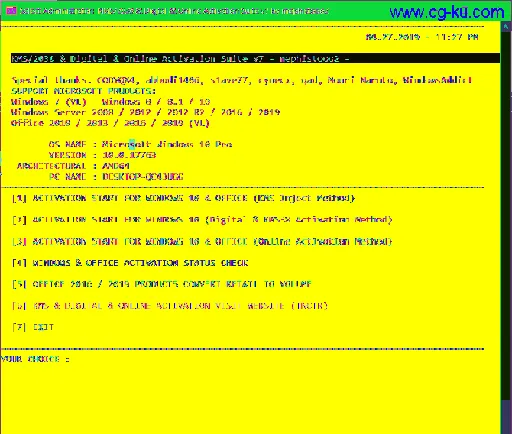
Task: Click the window title bar text
Action: pos(174,11)
